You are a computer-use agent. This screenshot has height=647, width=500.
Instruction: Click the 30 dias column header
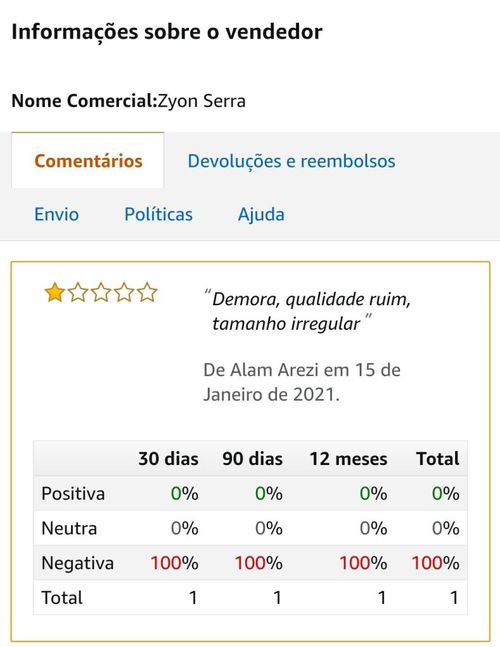coord(168,459)
